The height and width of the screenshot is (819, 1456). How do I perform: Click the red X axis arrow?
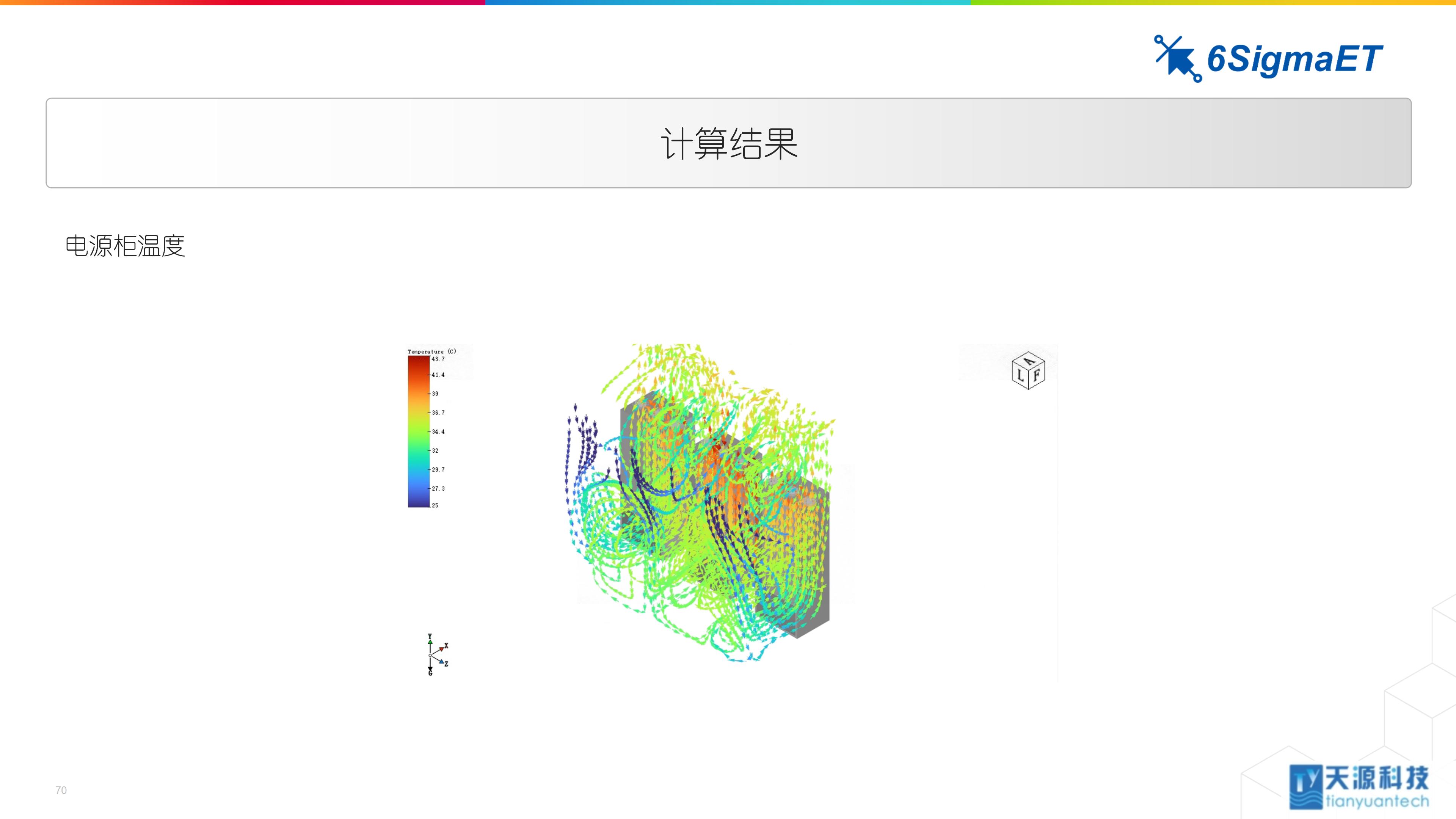click(x=441, y=650)
